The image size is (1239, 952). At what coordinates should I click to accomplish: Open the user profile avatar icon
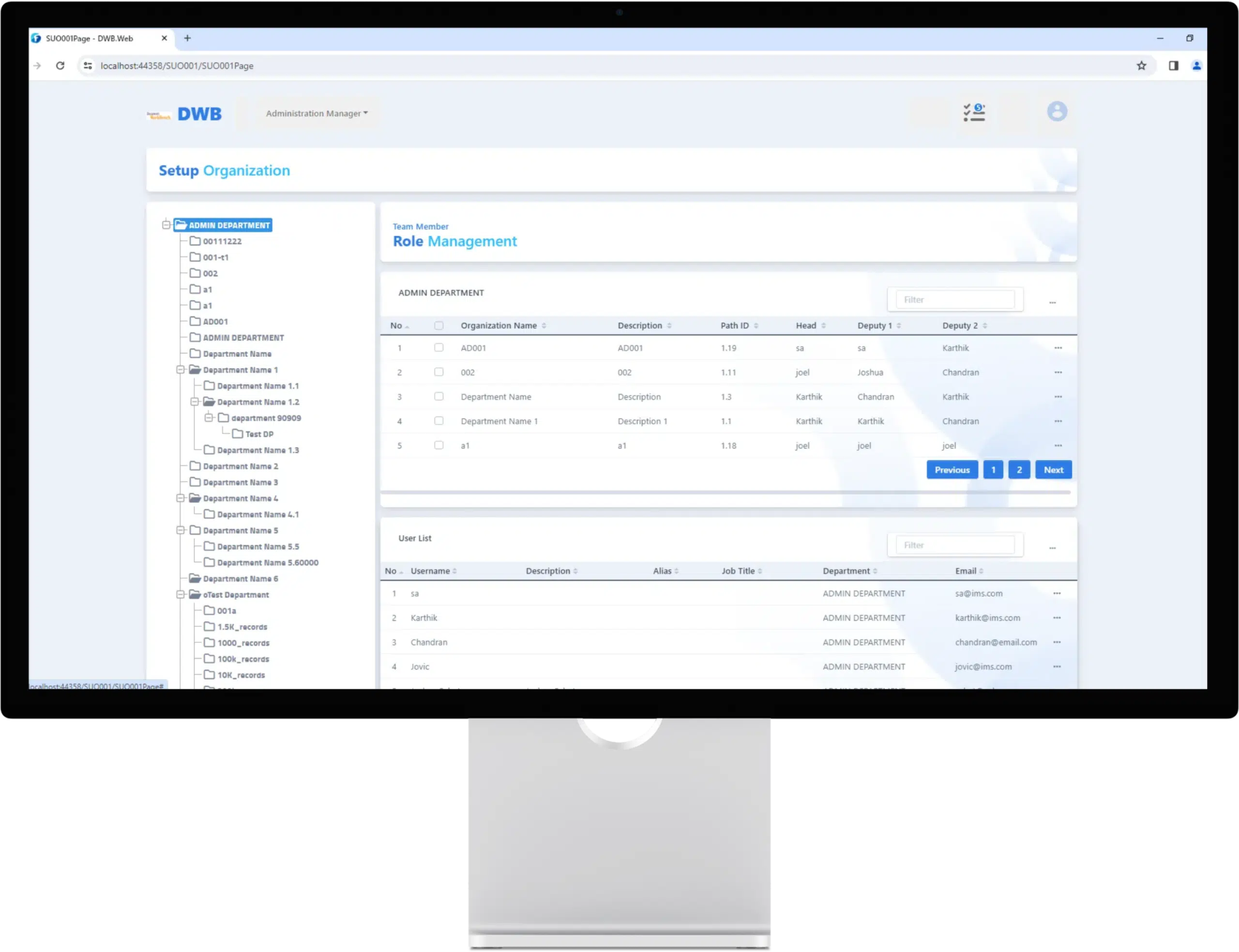(x=1057, y=112)
